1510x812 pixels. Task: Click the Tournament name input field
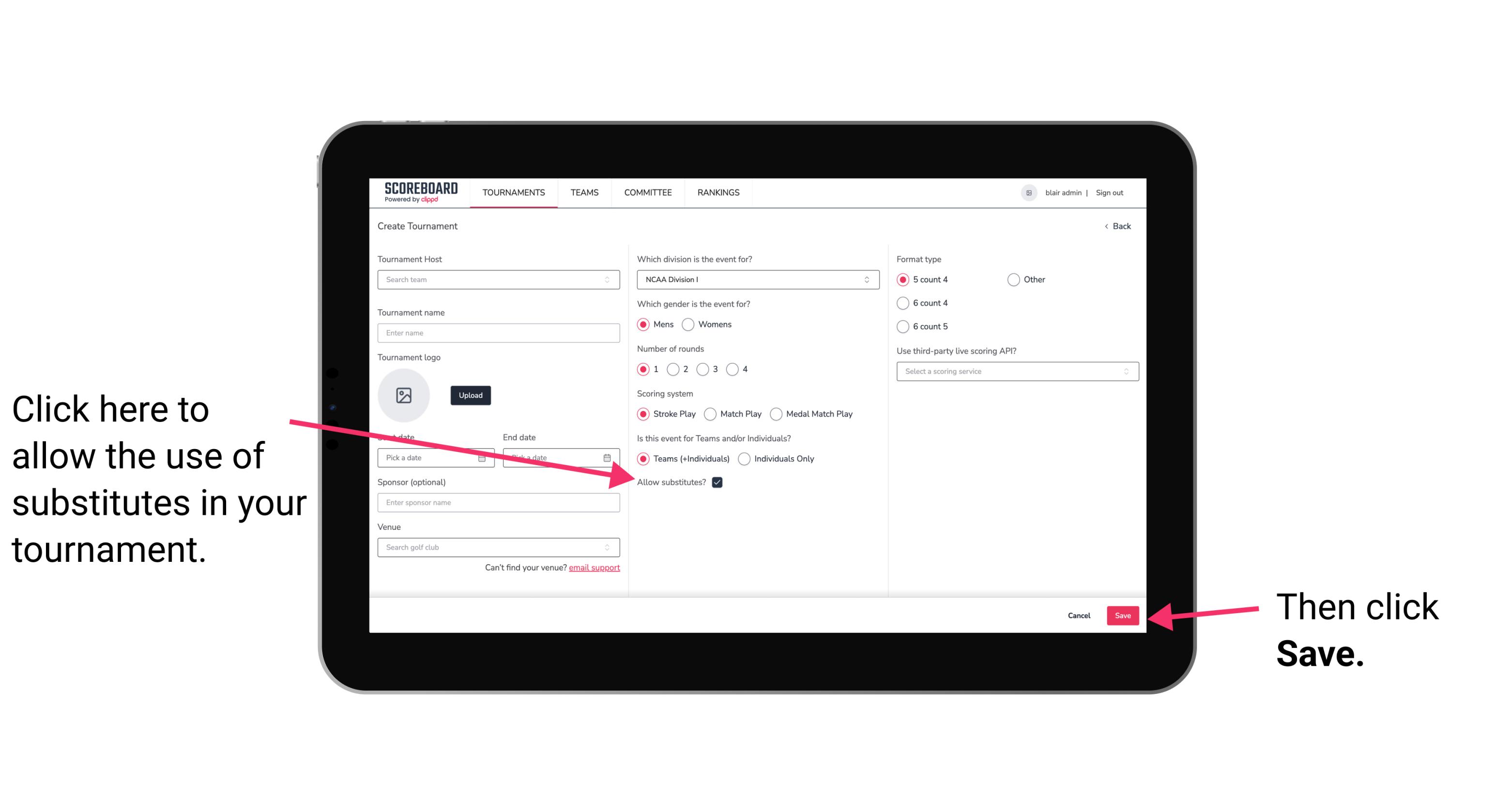click(498, 333)
